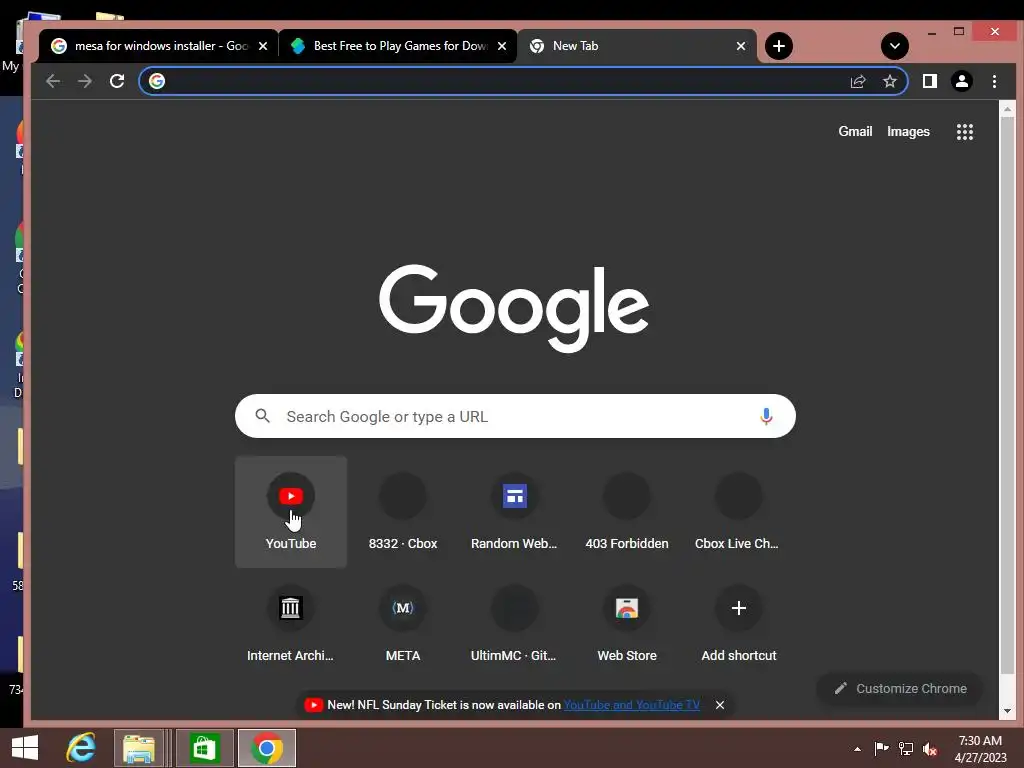This screenshot has width=1024, height=768.
Task: Show hidden system tray icons
Action: pos(857,749)
